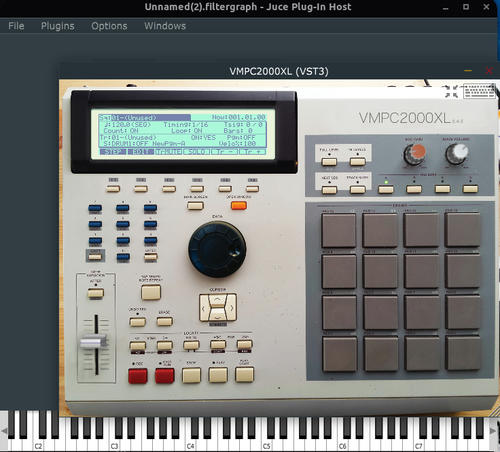Screen dimensions: 500x452
Task: Click the STOP transport button
Action: (191, 375)
